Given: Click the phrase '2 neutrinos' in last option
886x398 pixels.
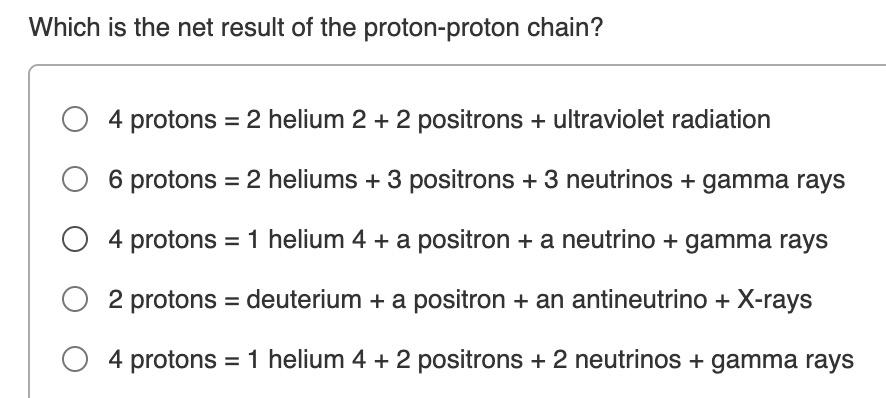Looking at the screenshot, I should (x=617, y=360).
